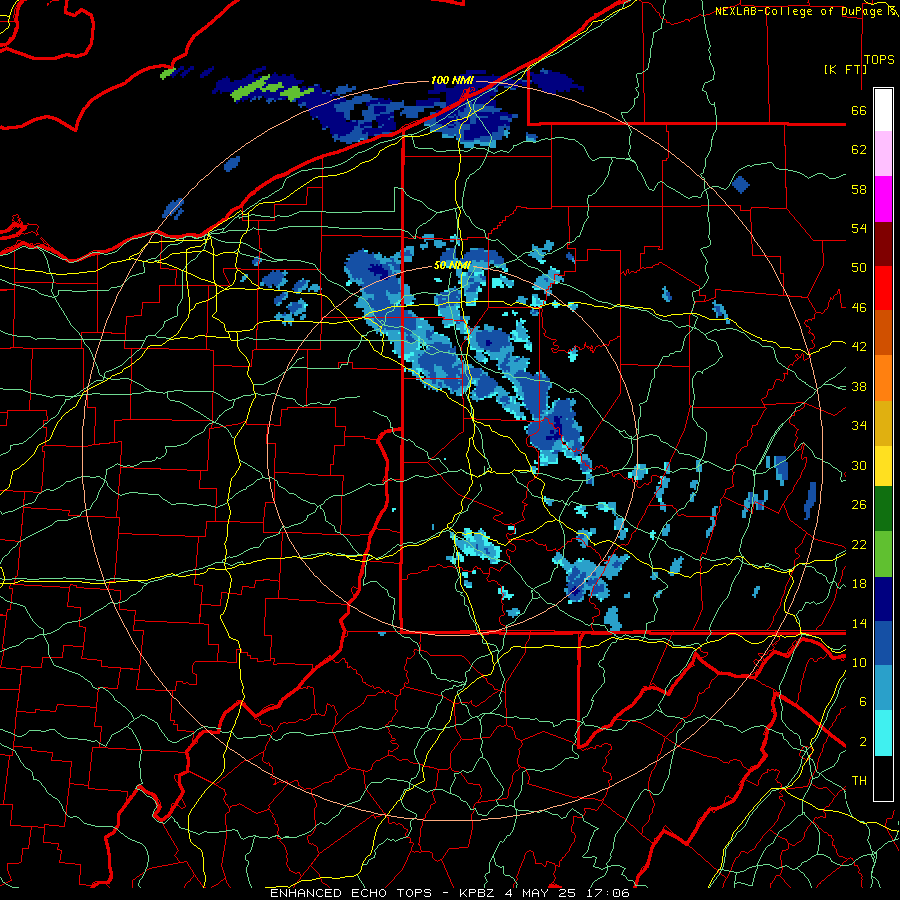Click the 62 legend scale value

[859, 150]
